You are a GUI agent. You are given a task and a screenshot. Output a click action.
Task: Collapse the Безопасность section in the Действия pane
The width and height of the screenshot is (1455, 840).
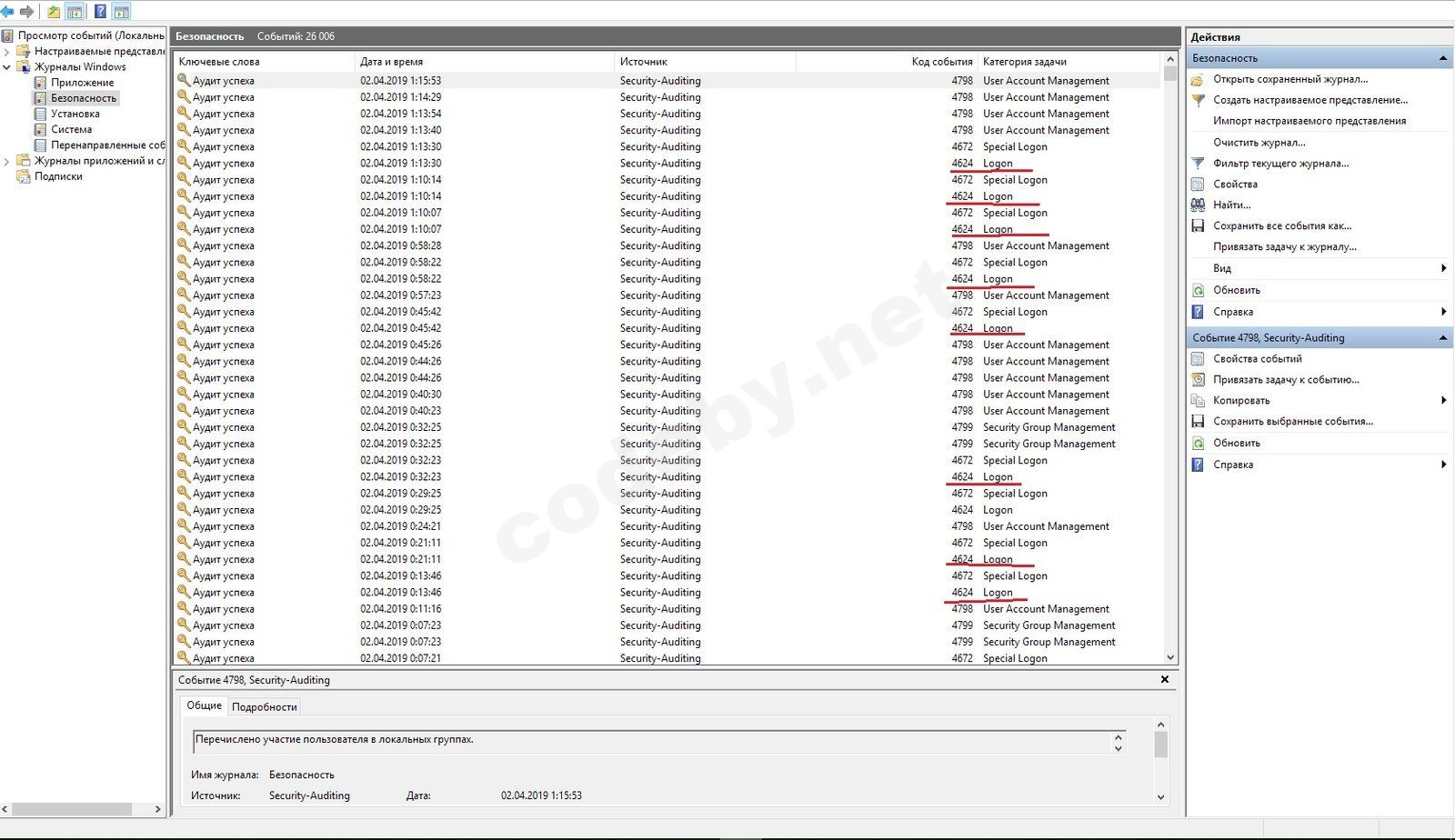pos(1442,58)
